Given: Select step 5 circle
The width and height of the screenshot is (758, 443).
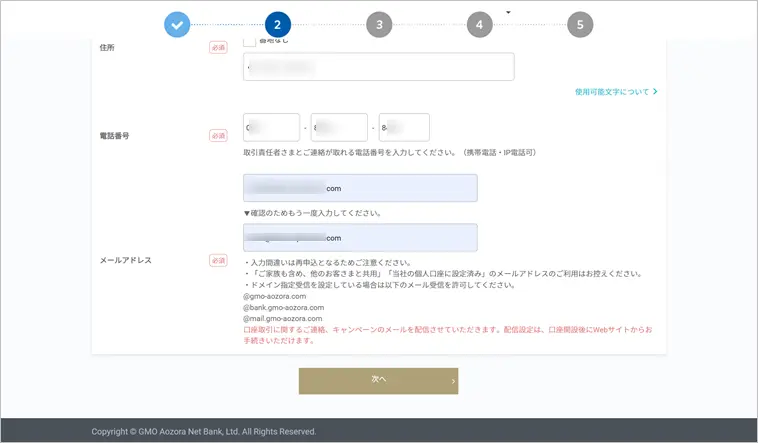Looking at the screenshot, I should [580, 25].
